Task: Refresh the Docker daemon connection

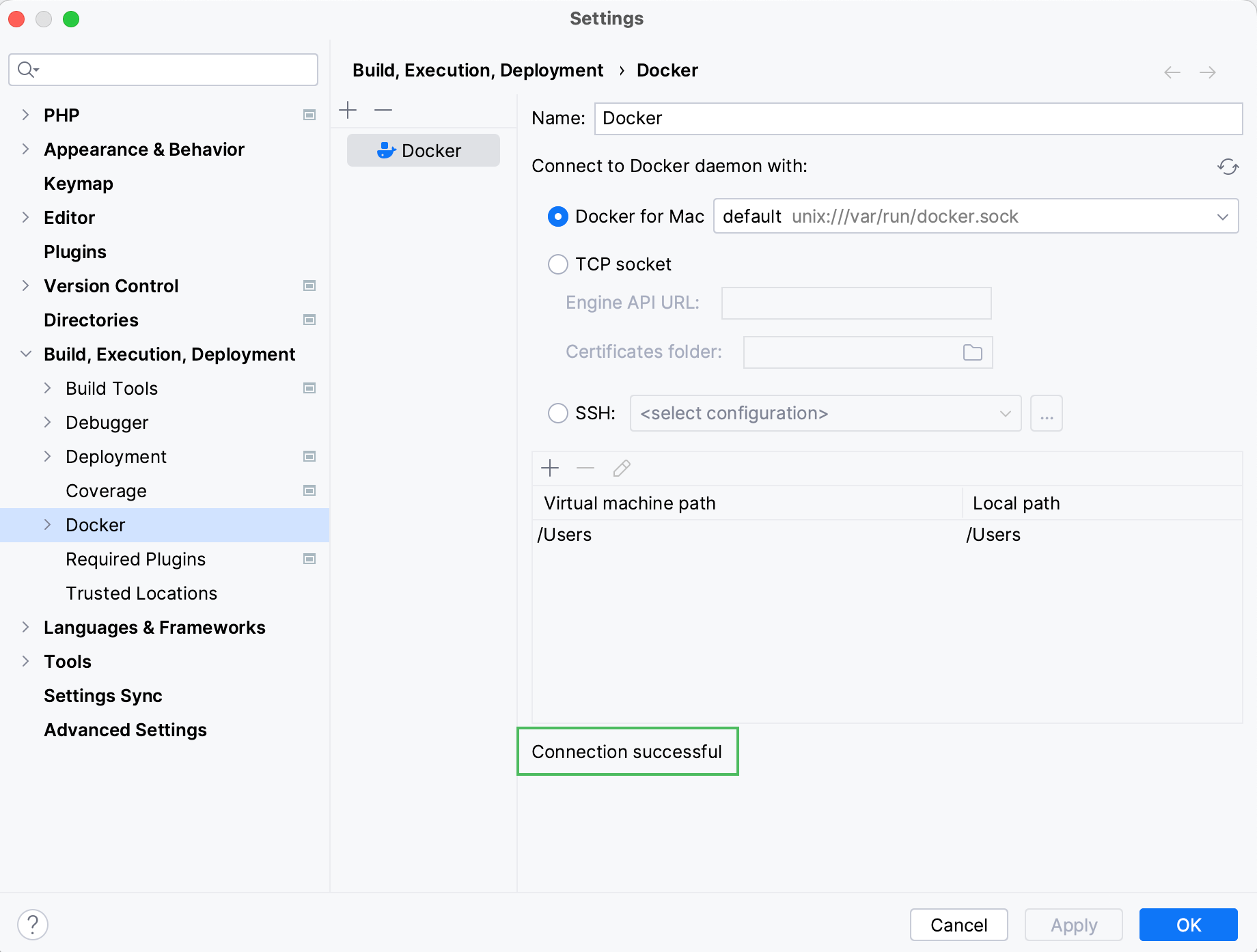Action: click(x=1228, y=167)
